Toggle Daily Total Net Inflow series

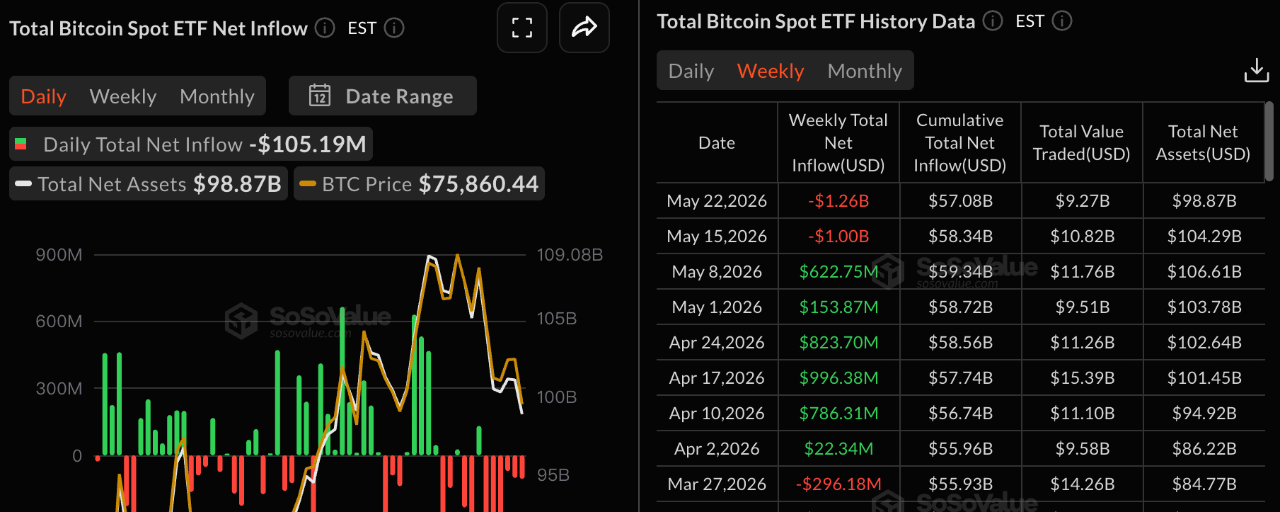192,144
